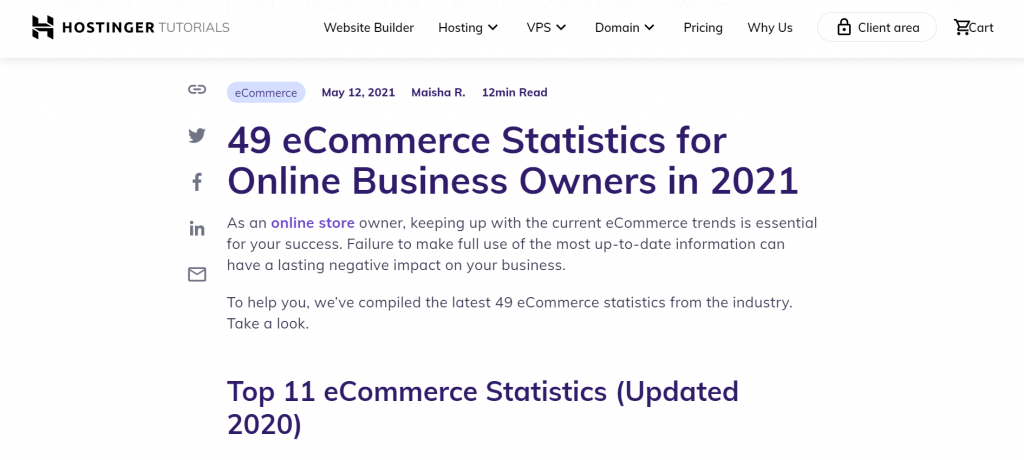Share the article on LinkedIn
This screenshot has height=460, width=1024.
197,228
